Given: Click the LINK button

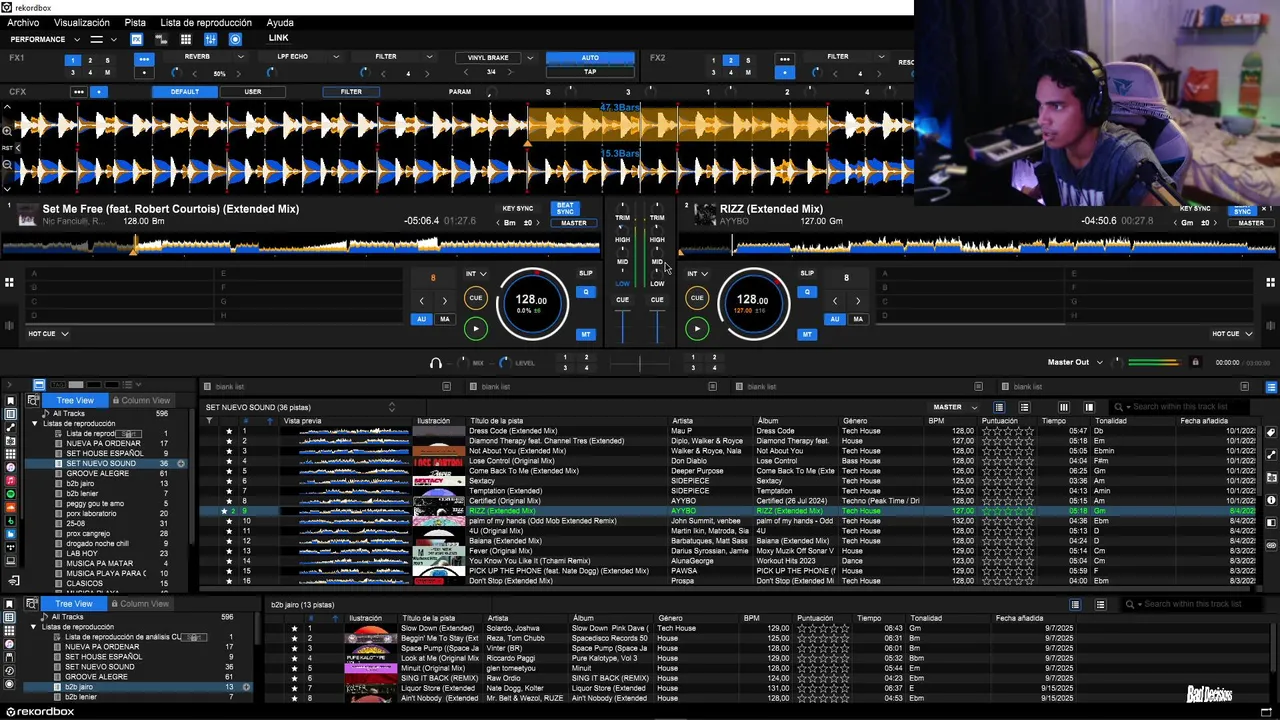Looking at the screenshot, I should [x=278, y=38].
